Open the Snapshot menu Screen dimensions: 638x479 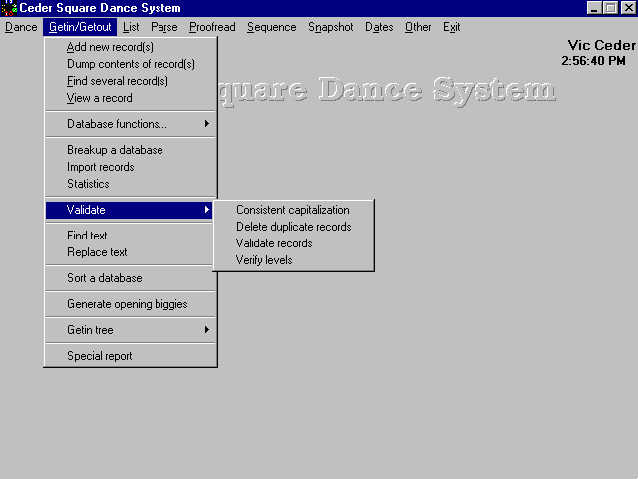pos(330,27)
